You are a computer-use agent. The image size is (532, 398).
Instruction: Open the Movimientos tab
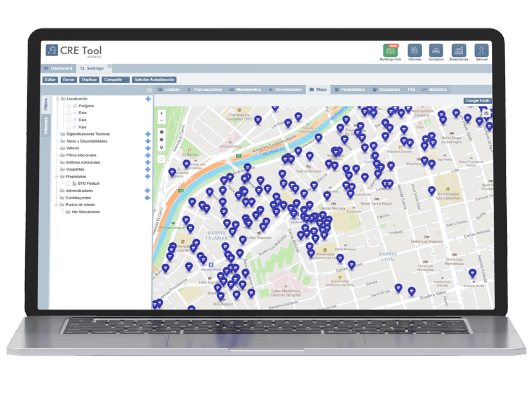click(245, 90)
